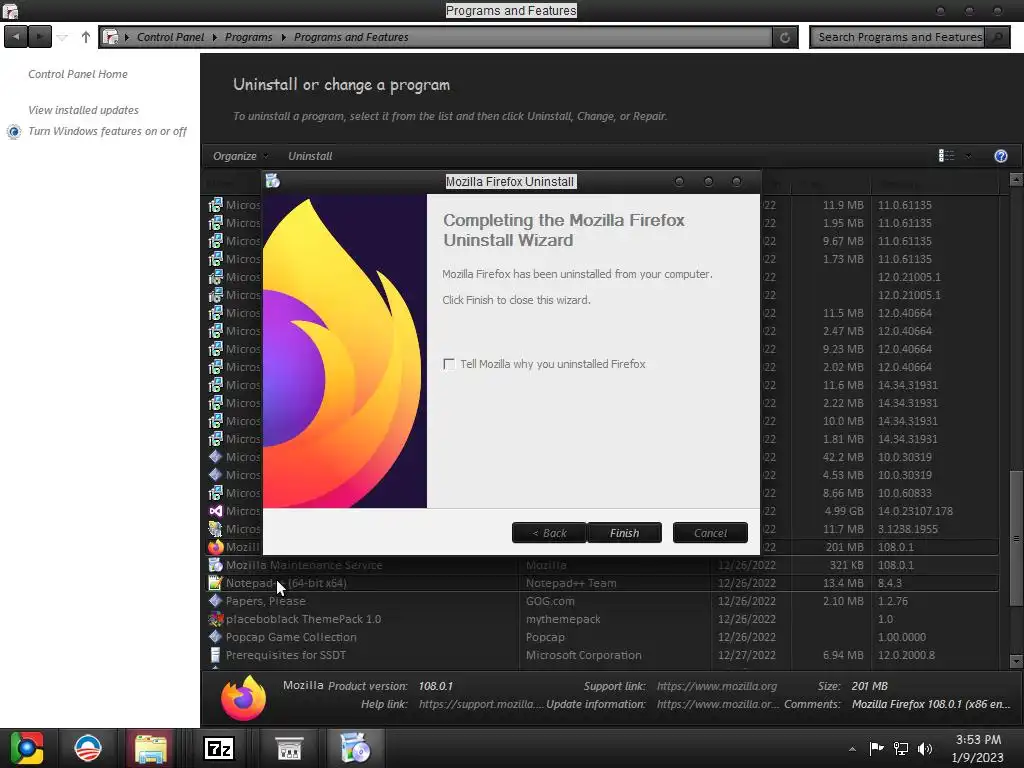
Task: Click the volume speaker tray icon
Action: tap(925, 748)
